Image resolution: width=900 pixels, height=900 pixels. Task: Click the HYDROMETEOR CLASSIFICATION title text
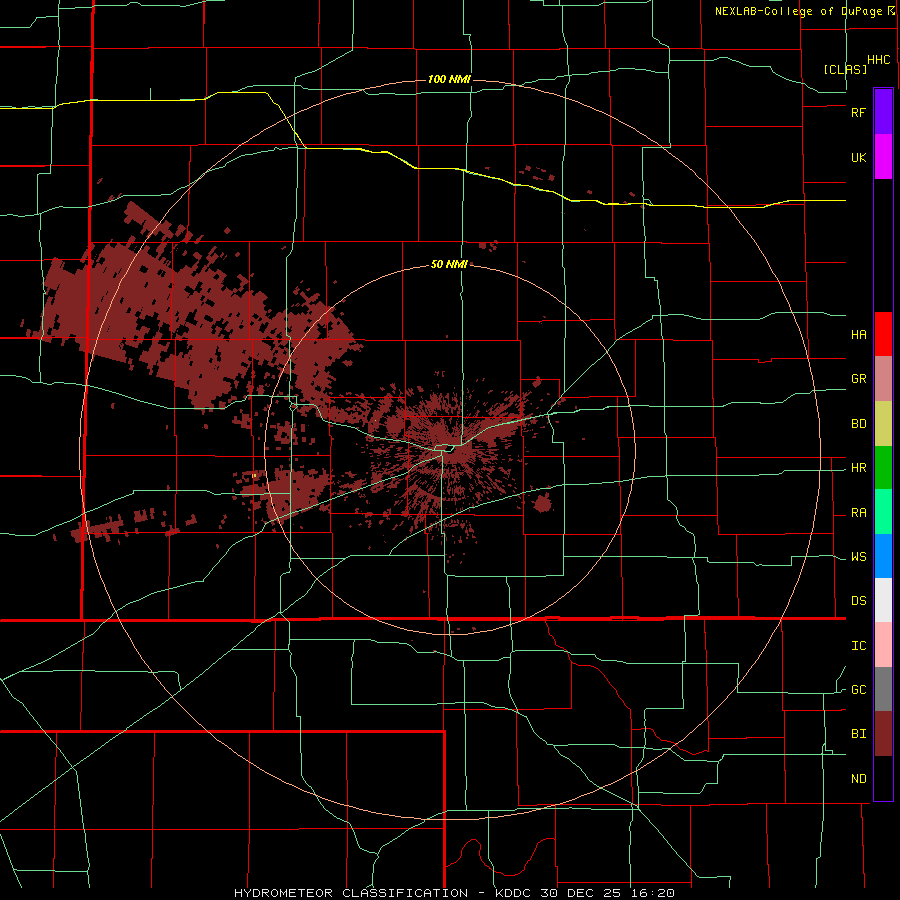pyautogui.click(x=351, y=893)
